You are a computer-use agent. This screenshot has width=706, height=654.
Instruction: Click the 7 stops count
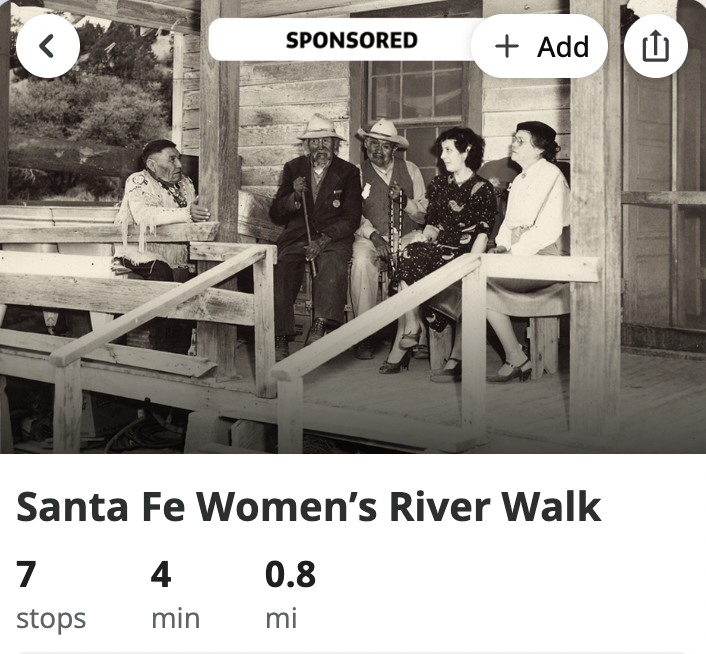tap(27, 575)
